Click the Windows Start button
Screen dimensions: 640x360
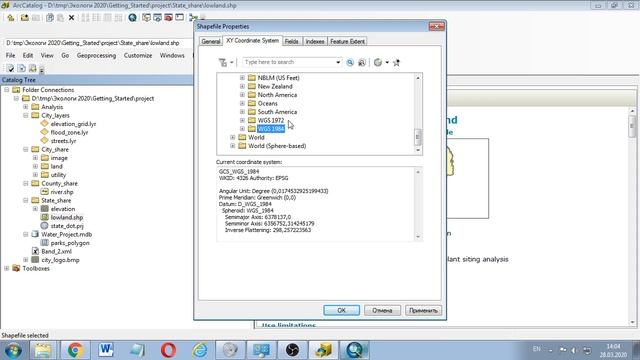(x=13, y=350)
